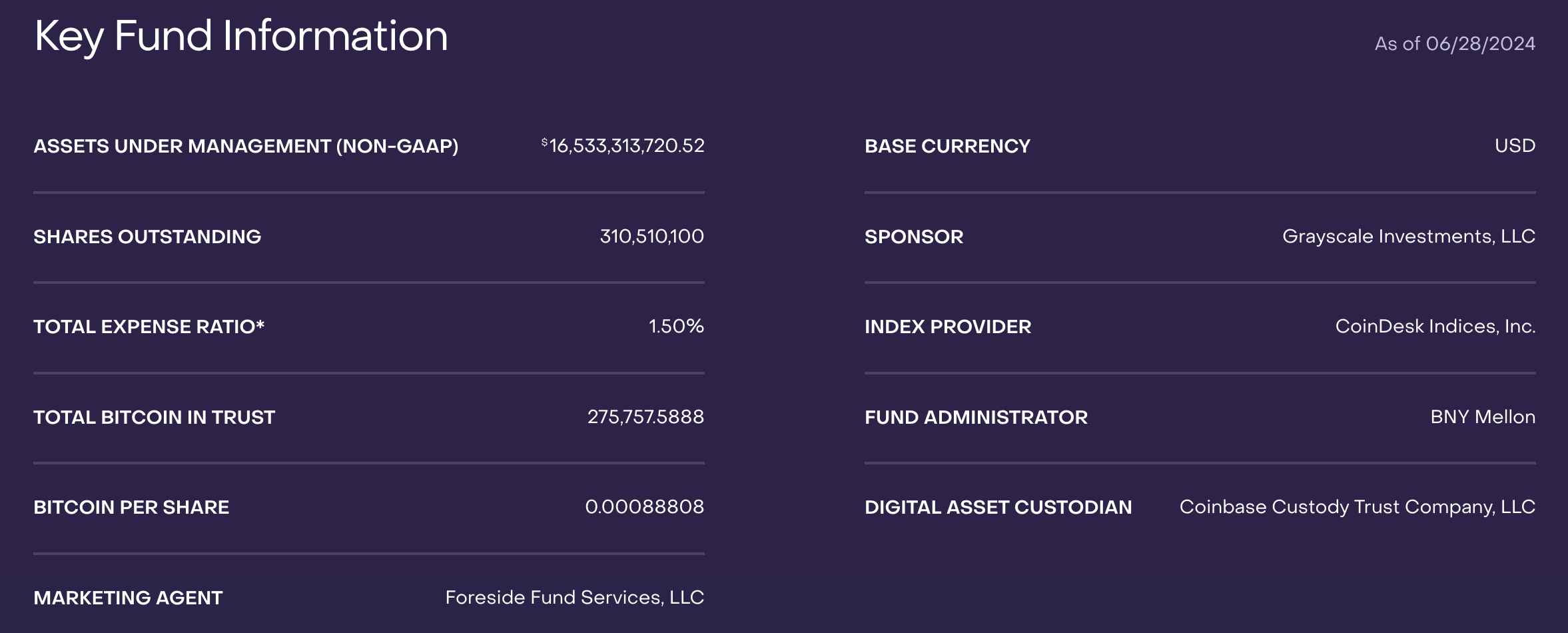Viewport: 1568px width, 633px height.
Task: Select the 310,510,100 shares value
Action: click(651, 237)
